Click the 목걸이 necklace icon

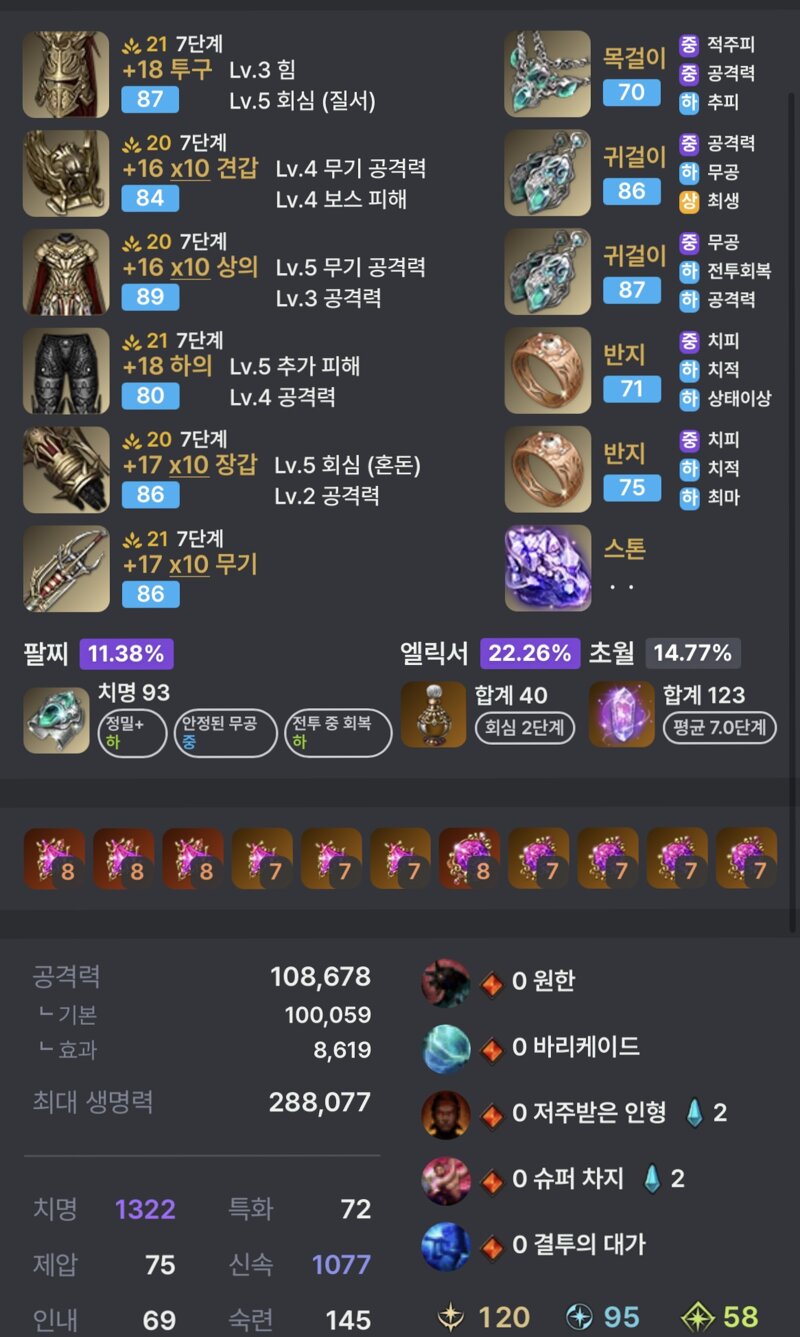548,75
